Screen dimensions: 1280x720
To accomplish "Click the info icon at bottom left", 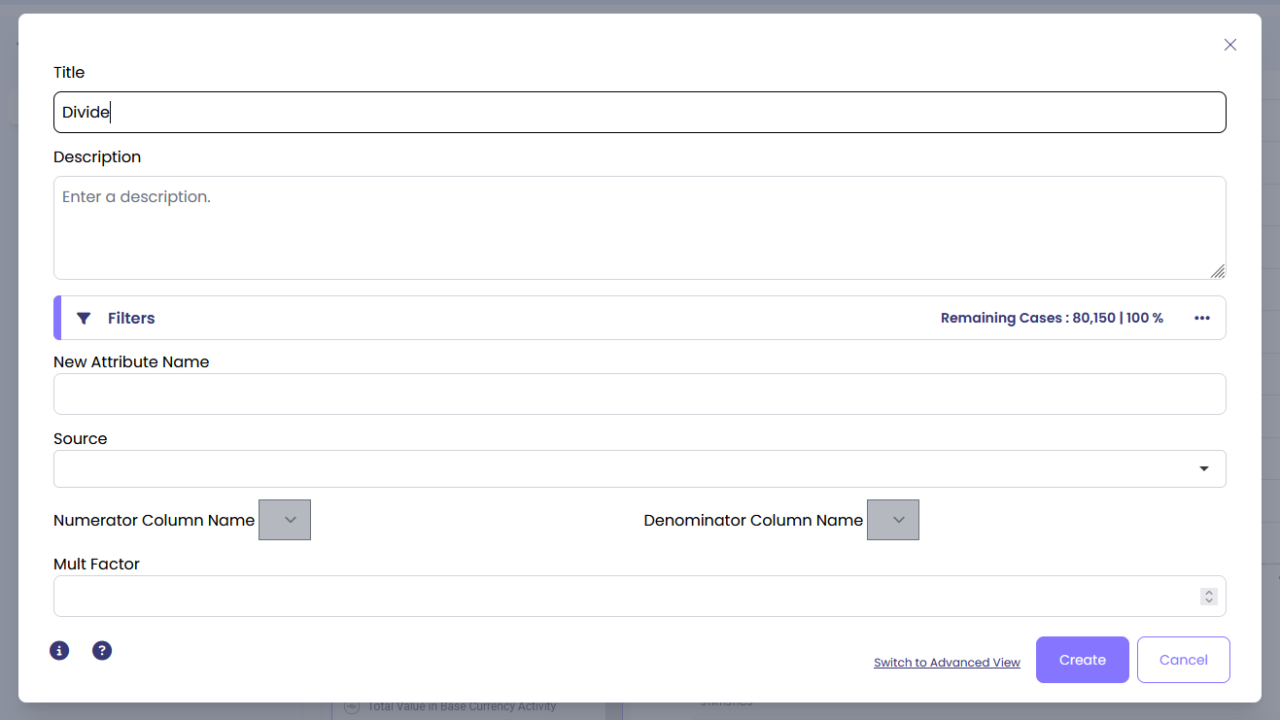I will coord(60,651).
